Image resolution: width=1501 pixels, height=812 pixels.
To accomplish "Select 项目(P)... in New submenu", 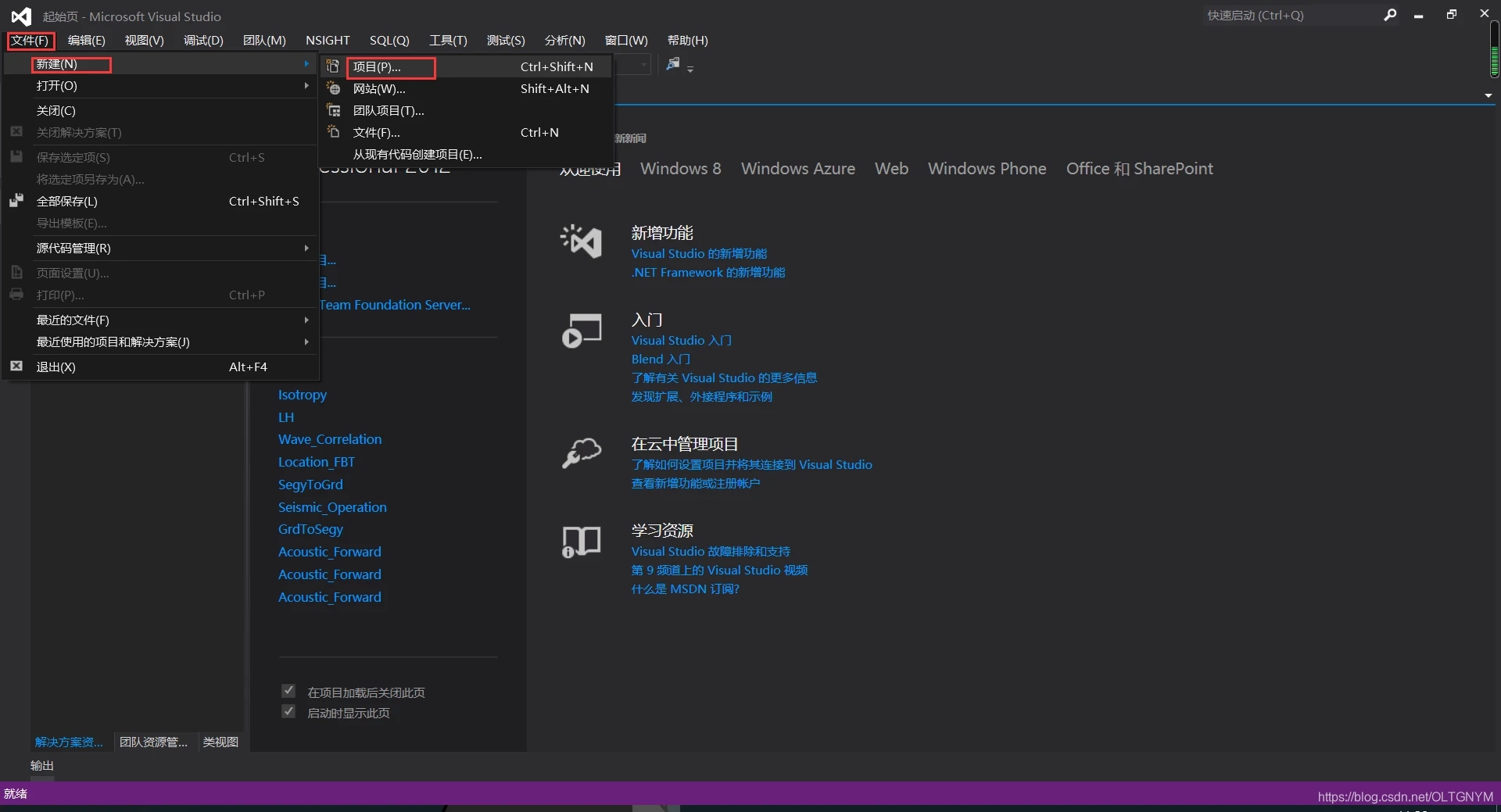I will pyautogui.click(x=466, y=67).
